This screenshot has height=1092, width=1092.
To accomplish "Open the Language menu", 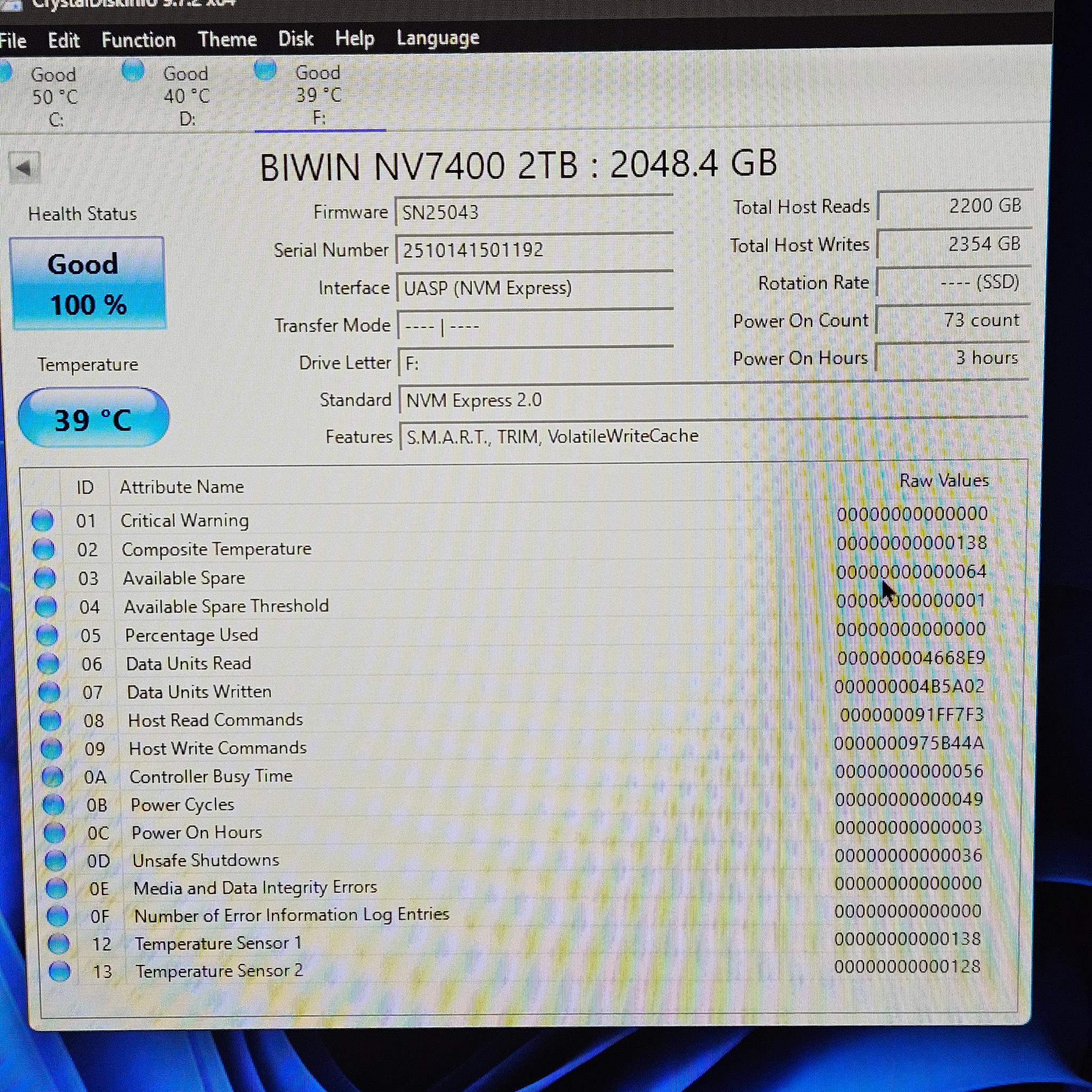I will [437, 38].
